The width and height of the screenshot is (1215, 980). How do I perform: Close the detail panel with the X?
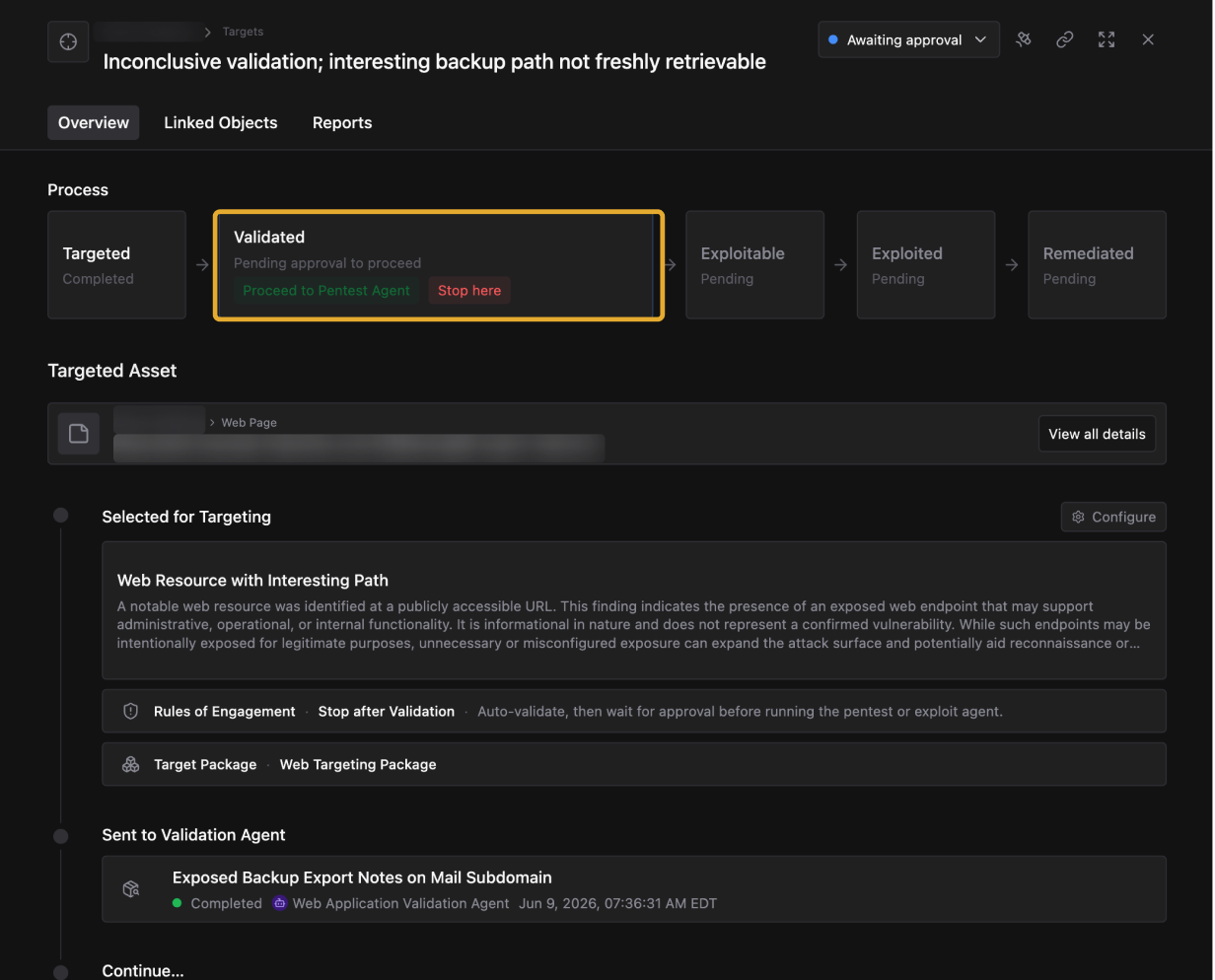click(1148, 39)
